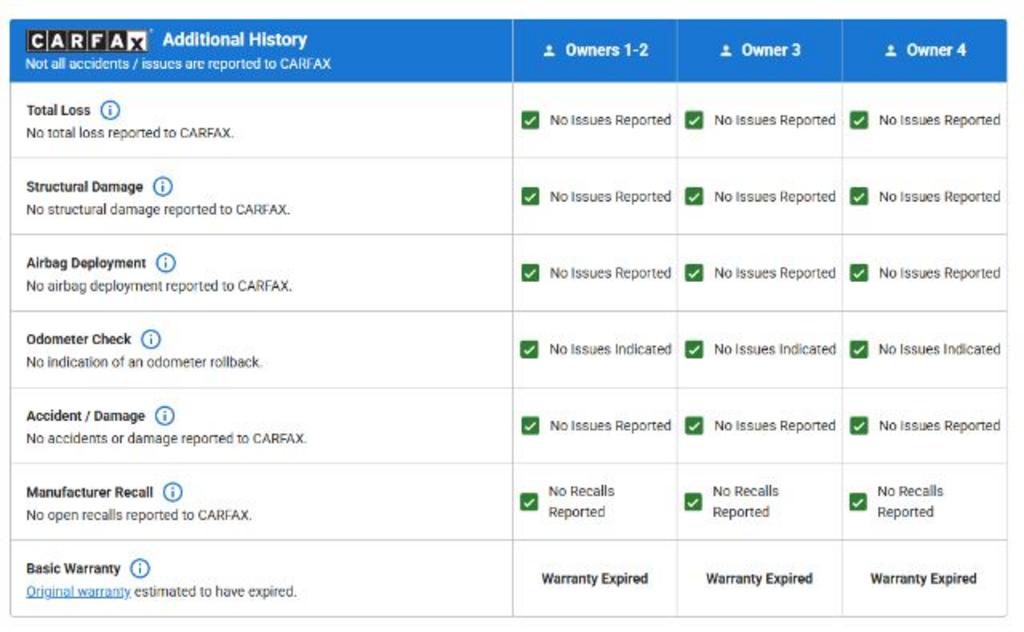Viewport: 1024px width, 632px height.
Task: Click Manufacturer Recall green check for Owners 1-2
Action: (529, 501)
